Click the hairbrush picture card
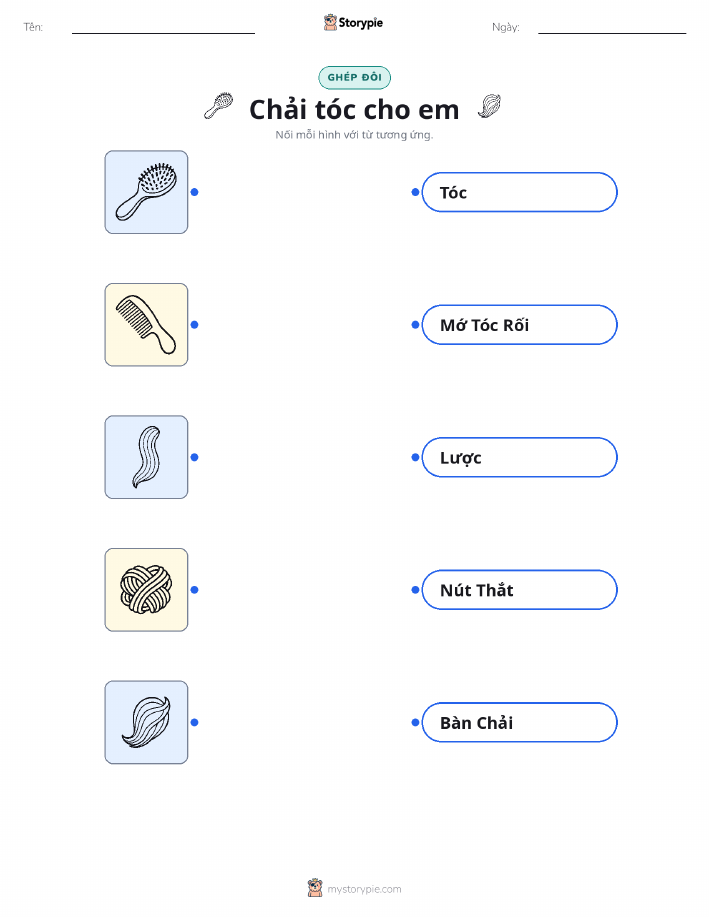The image size is (709, 917). [x=146, y=192]
